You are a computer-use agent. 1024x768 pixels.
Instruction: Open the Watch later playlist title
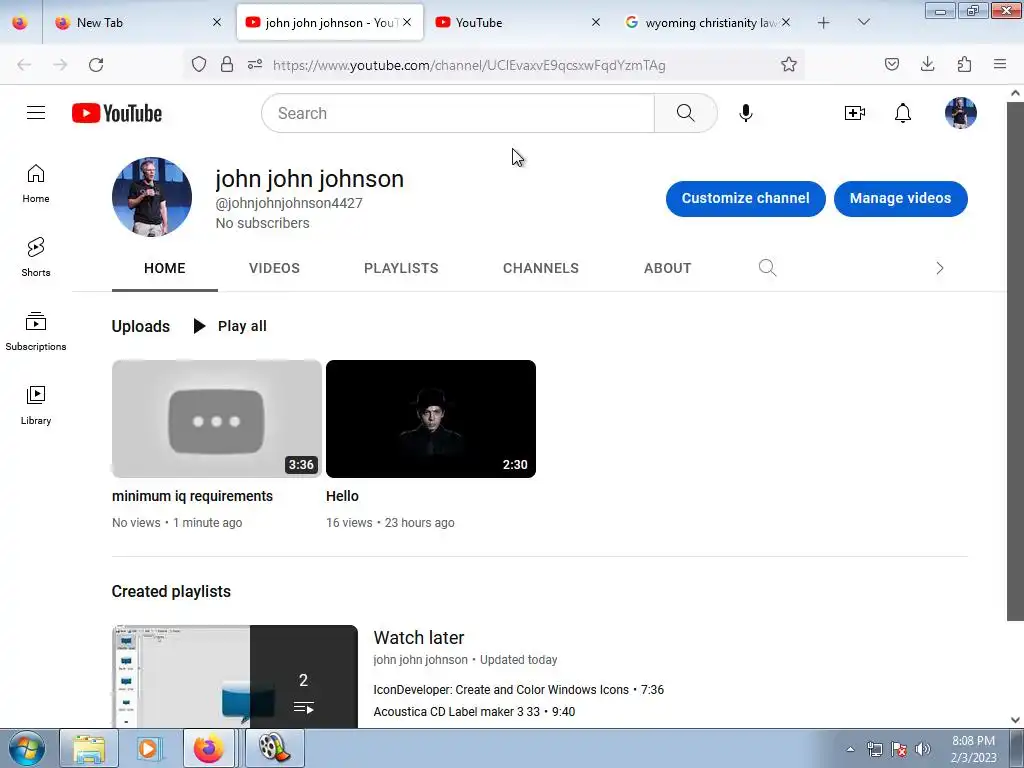419,637
